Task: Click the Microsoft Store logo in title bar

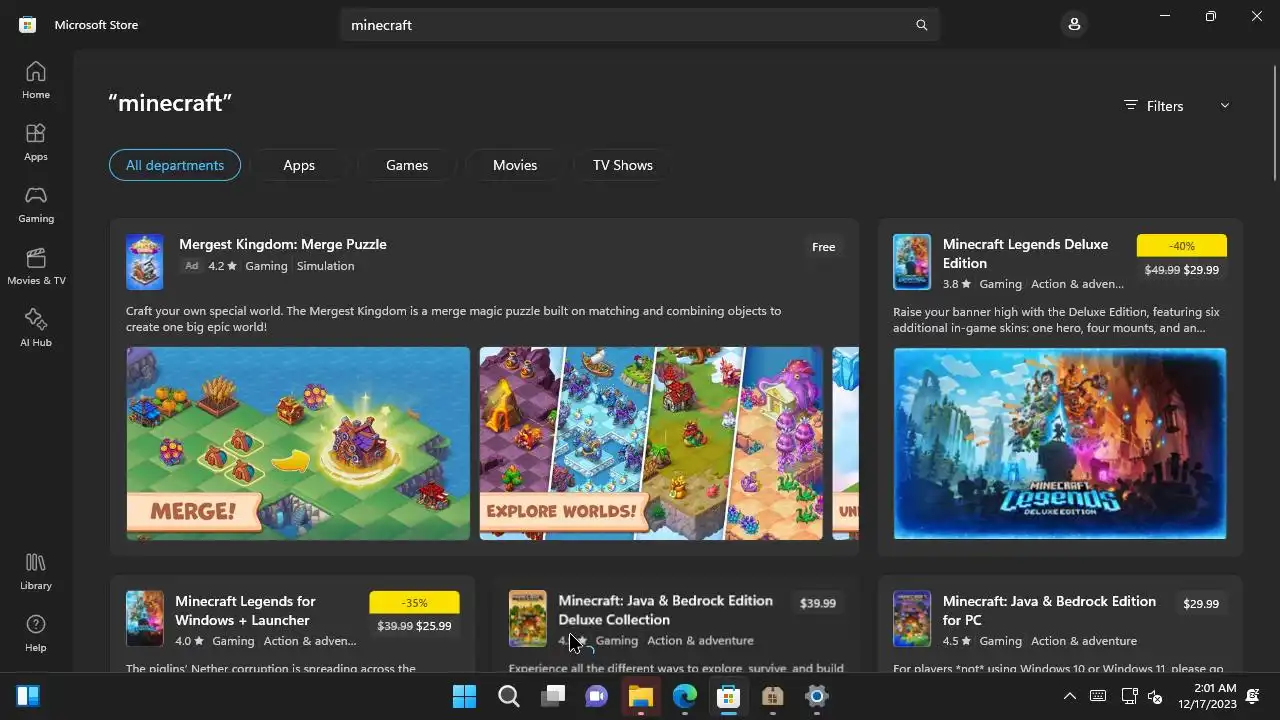Action: [x=28, y=24]
